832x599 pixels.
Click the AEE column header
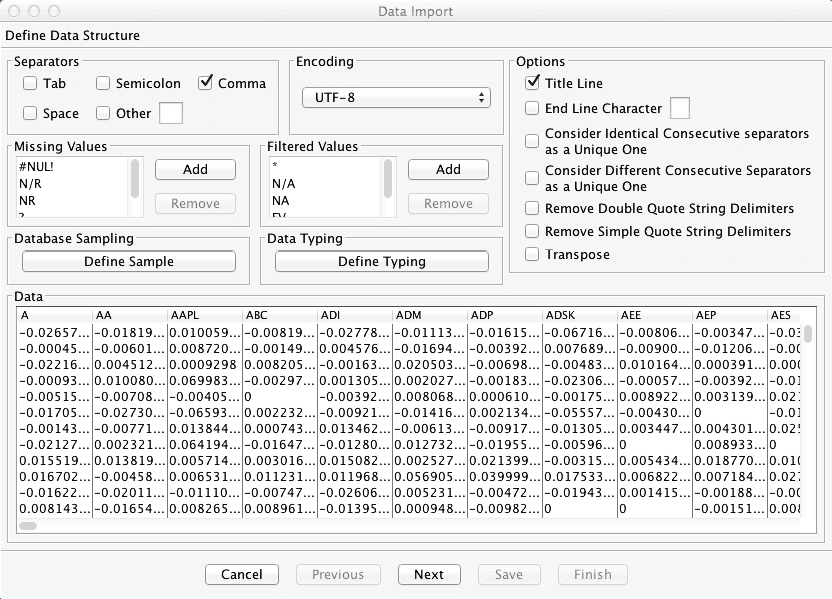(x=655, y=315)
